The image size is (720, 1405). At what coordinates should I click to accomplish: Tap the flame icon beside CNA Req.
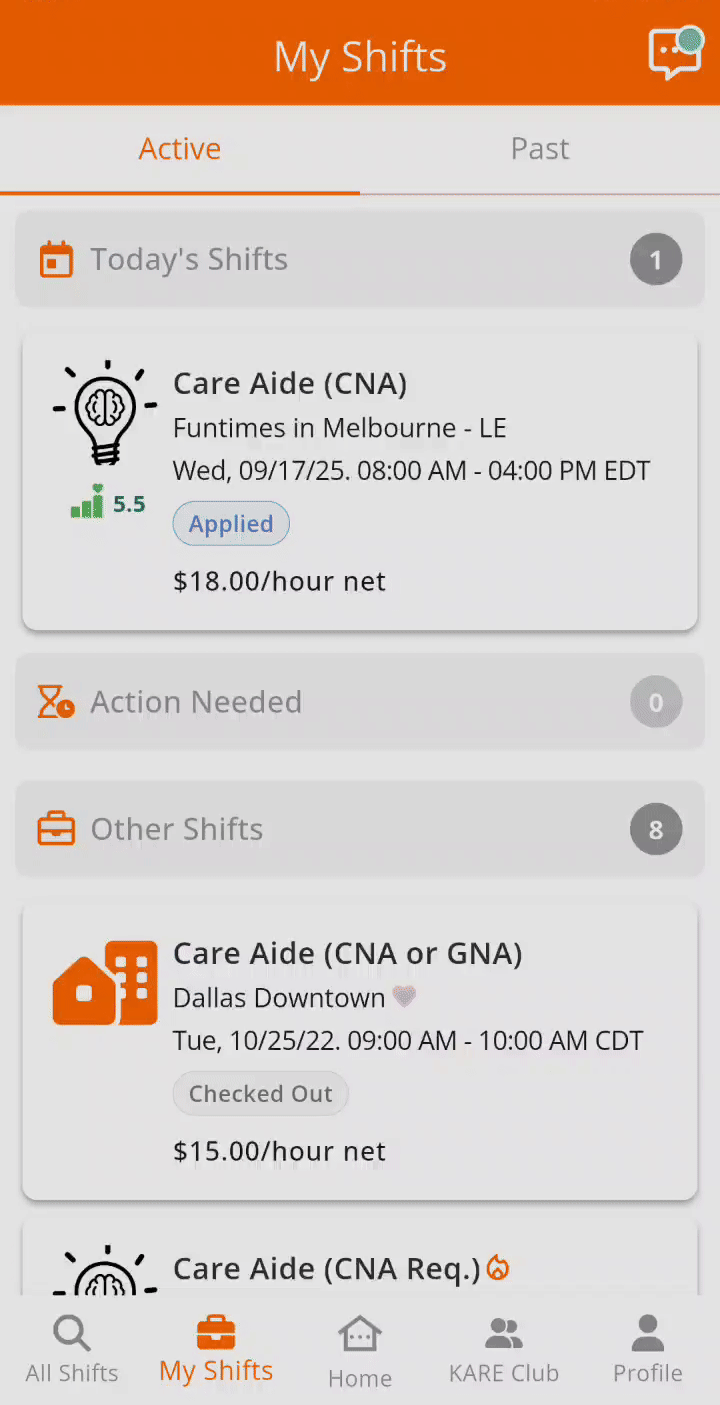pyautogui.click(x=497, y=1268)
